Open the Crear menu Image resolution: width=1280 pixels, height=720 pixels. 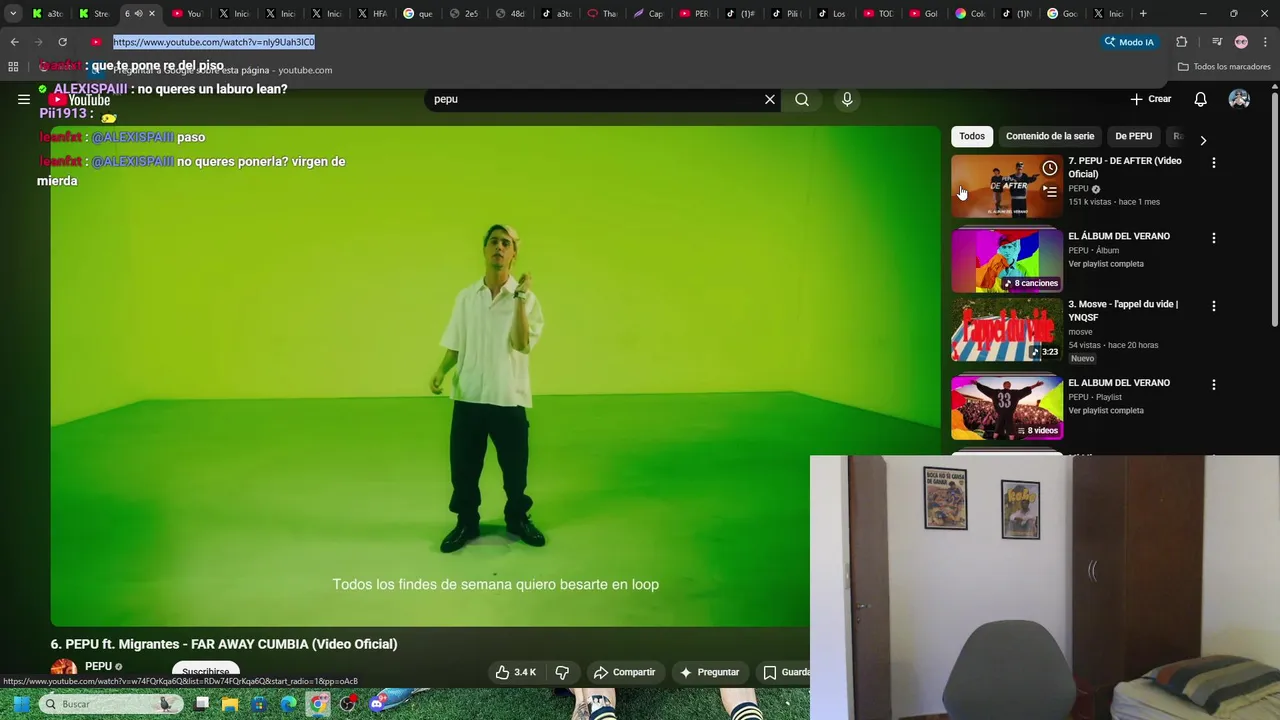[x=1151, y=99]
